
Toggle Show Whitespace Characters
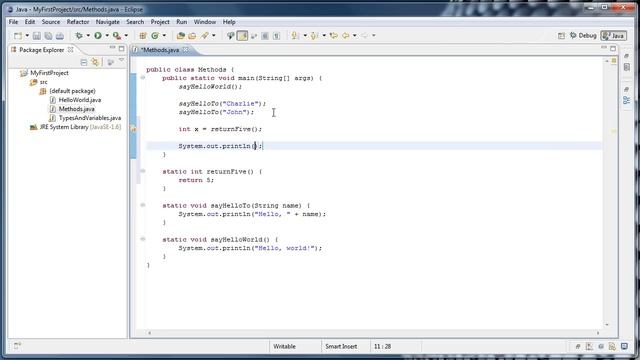pyautogui.click(x=276, y=36)
